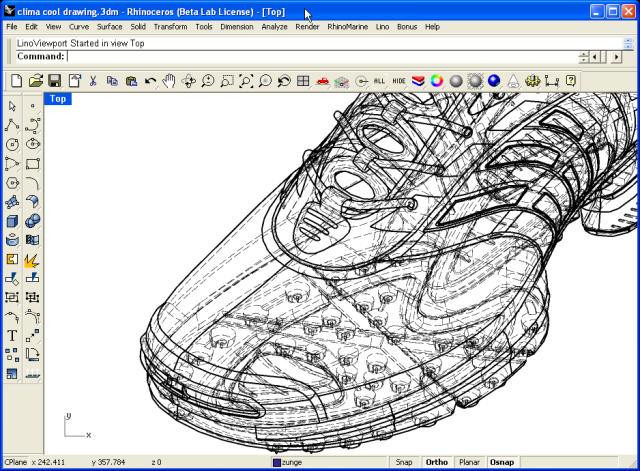This screenshot has width=640, height=471.
Task: Select the Pan hand tool
Action: [x=169, y=80]
